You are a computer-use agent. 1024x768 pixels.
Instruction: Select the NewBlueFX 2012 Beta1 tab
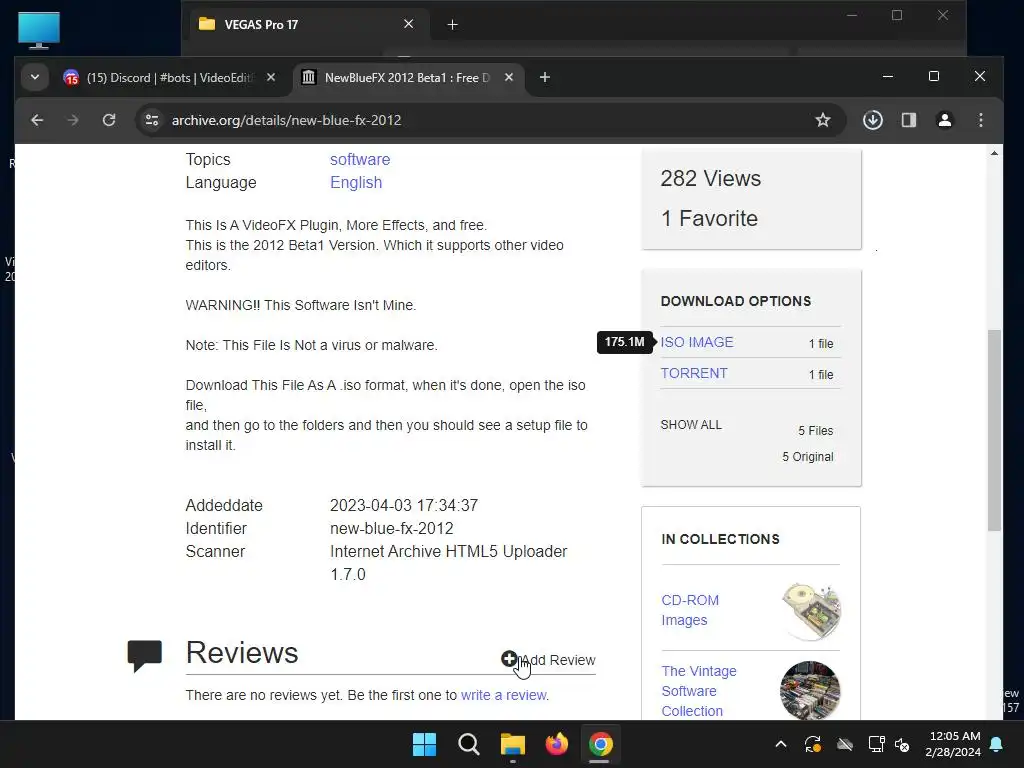407,78
